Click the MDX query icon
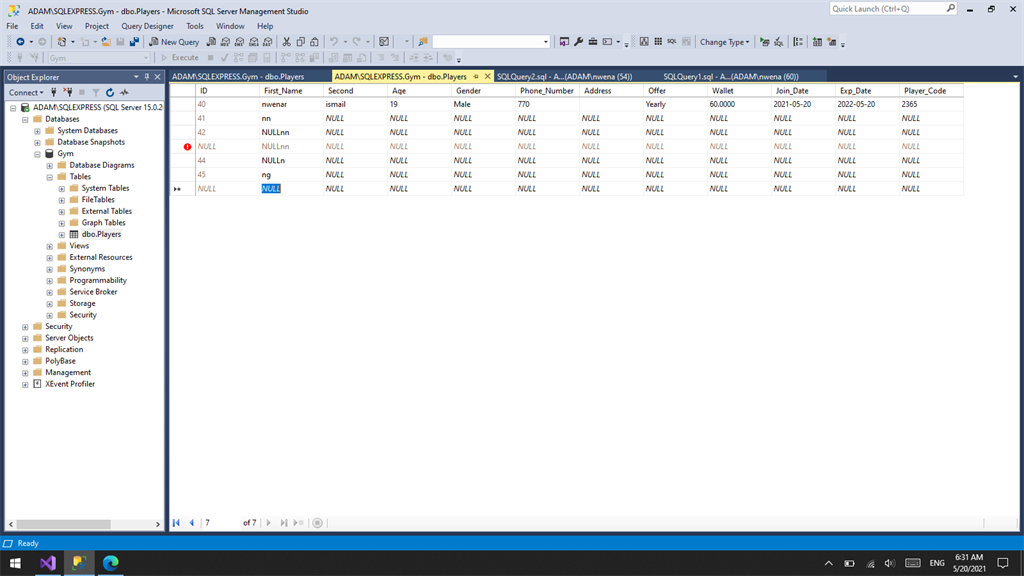 click(x=225, y=42)
